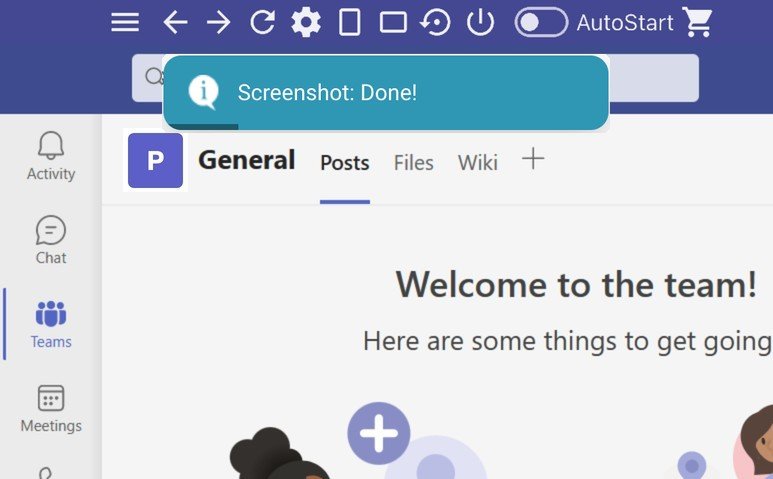This screenshot has height=479, width=773.
Task: Open the shopping cart icon
Action: [x=697, y=22]
